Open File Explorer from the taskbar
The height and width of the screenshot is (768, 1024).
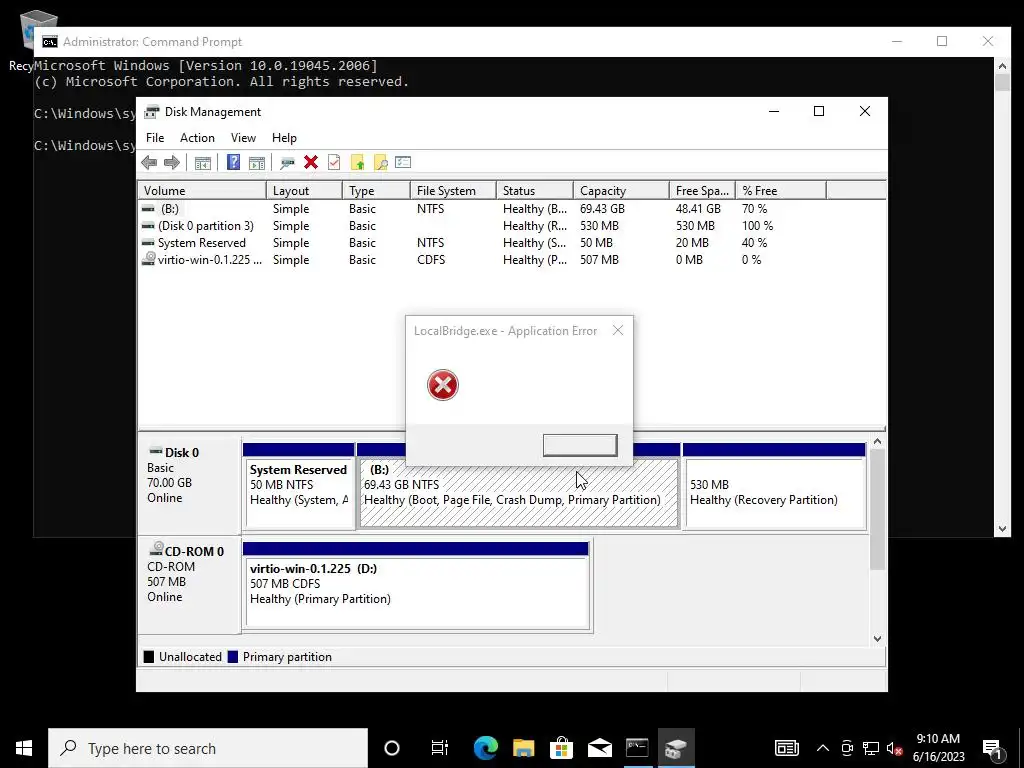pos(523,748)
